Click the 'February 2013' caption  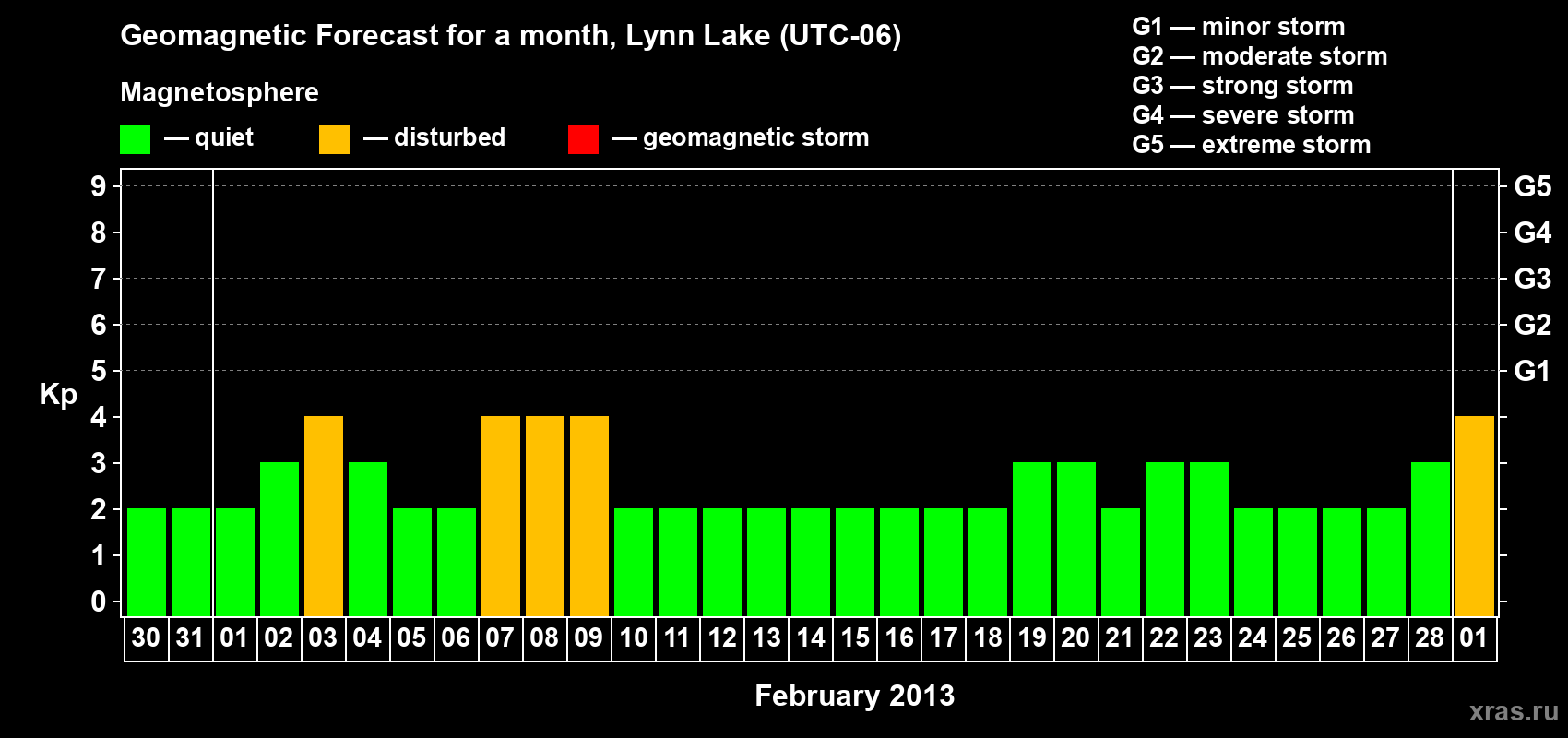[854, 696]
